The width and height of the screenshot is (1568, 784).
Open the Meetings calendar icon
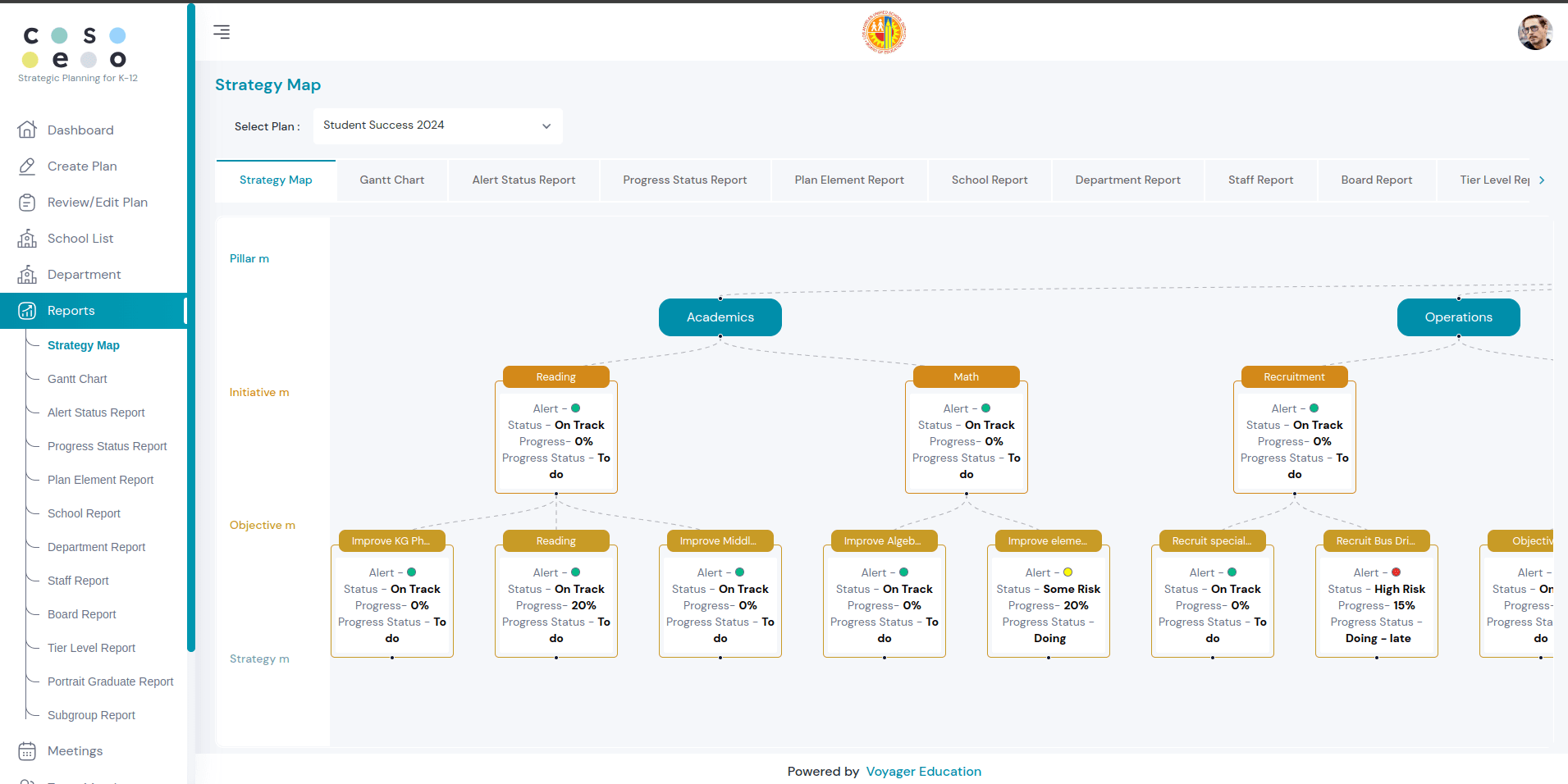coord(27,750)
